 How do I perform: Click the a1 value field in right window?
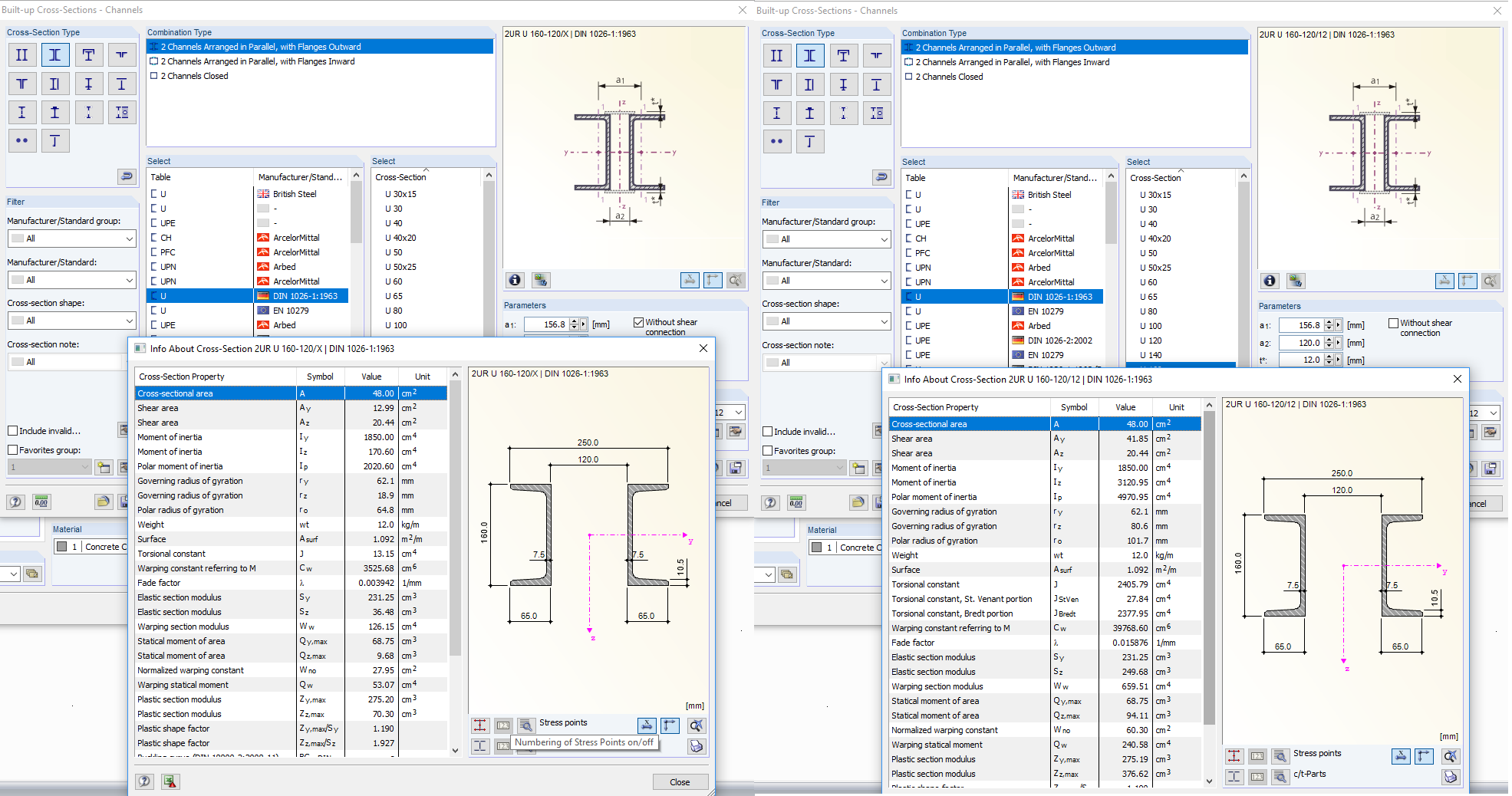tap(1301, 325)
